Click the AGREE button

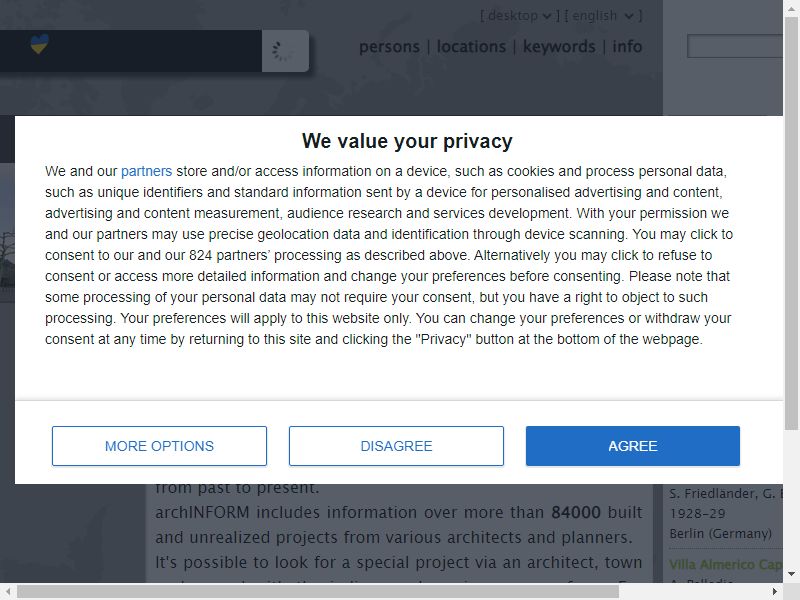tap(633, 446)
